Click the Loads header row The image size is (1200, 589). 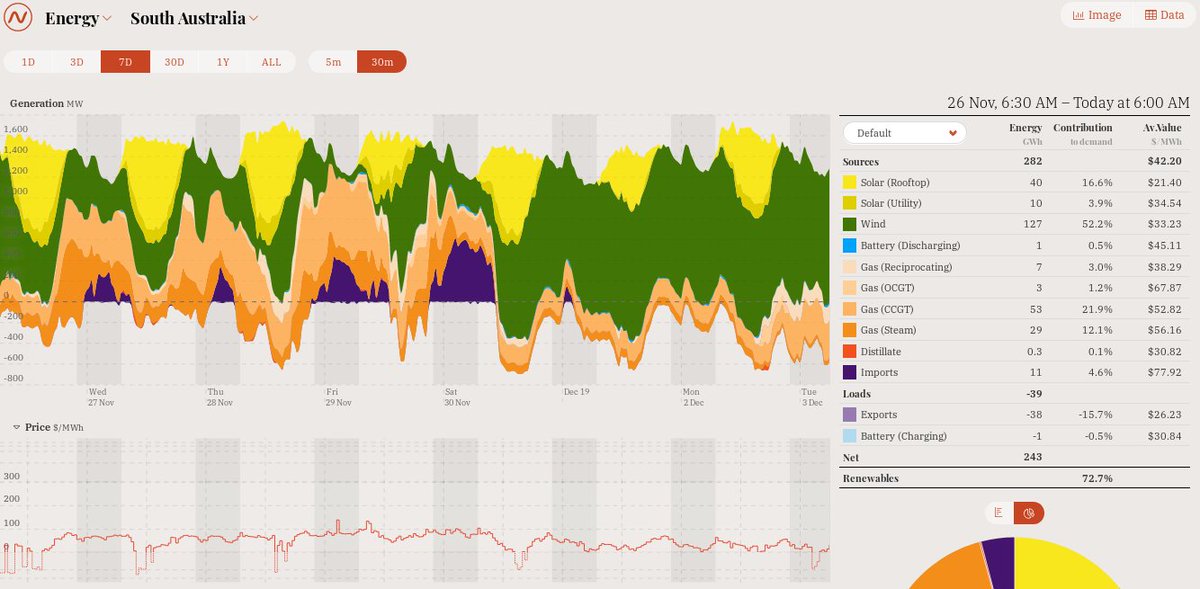tap(1014, 393)
